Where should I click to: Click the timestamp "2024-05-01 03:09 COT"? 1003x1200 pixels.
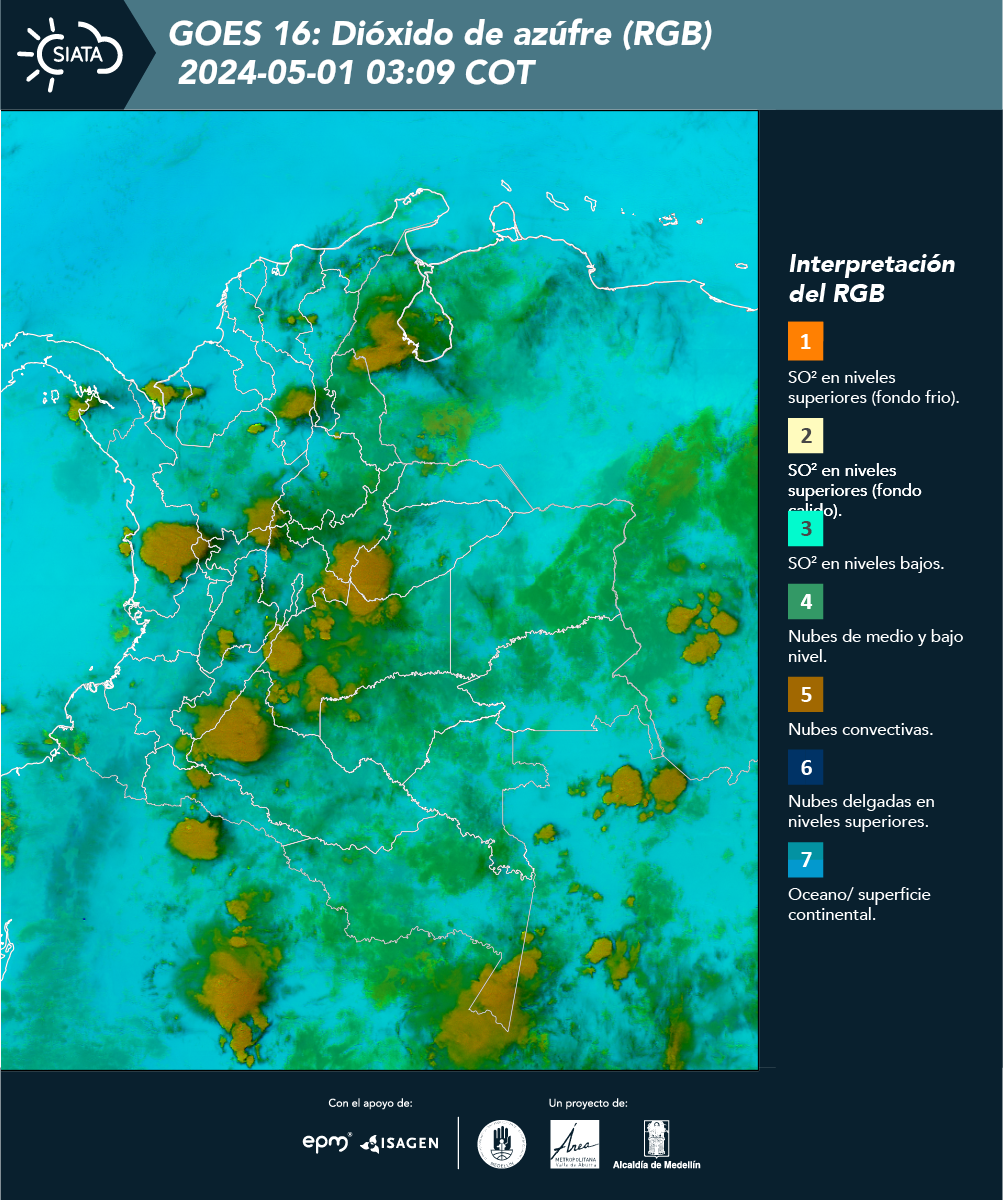[x=357, y=73]
